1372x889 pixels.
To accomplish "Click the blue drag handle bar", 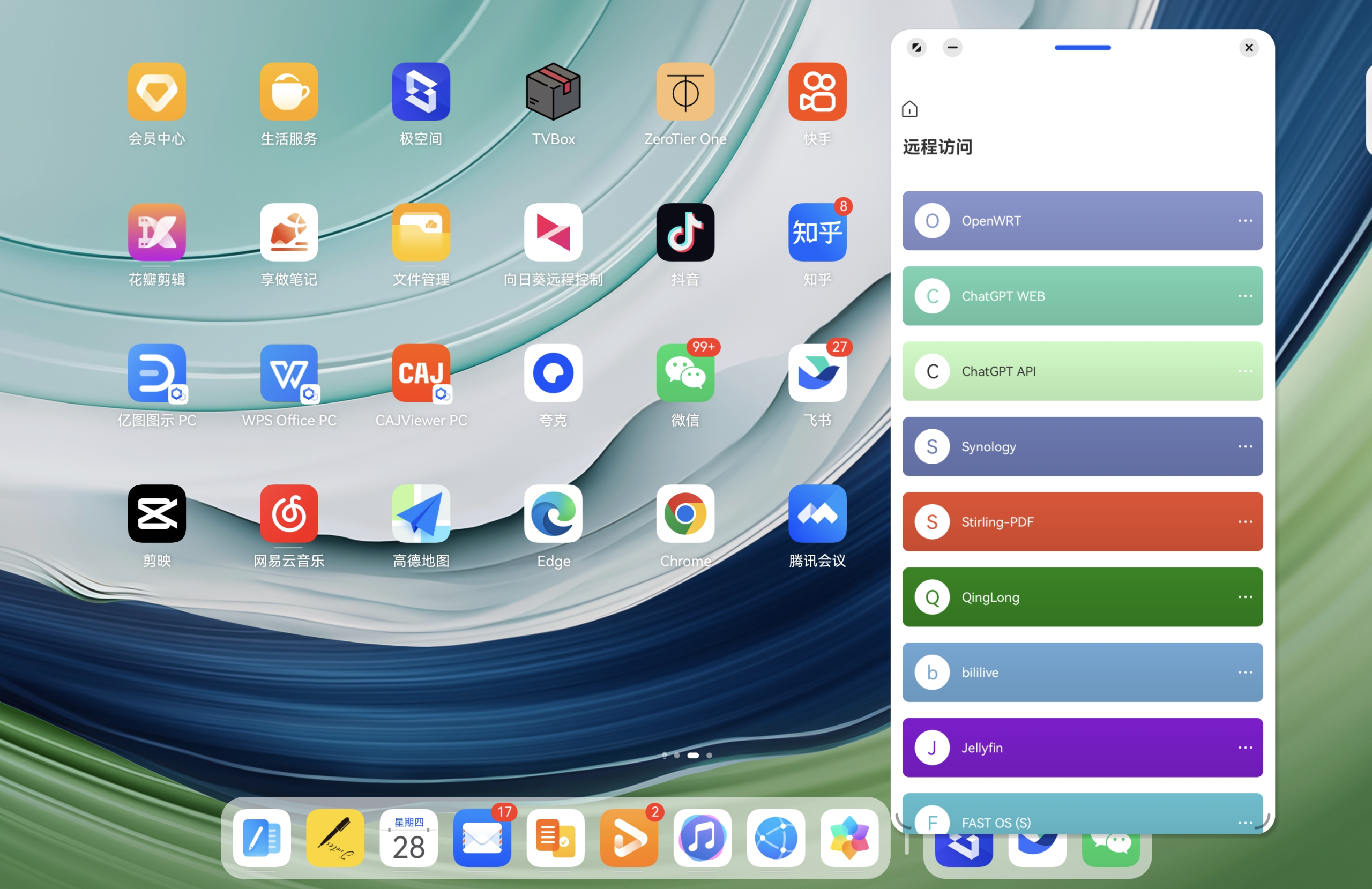I will click(x=1082, y=48).
